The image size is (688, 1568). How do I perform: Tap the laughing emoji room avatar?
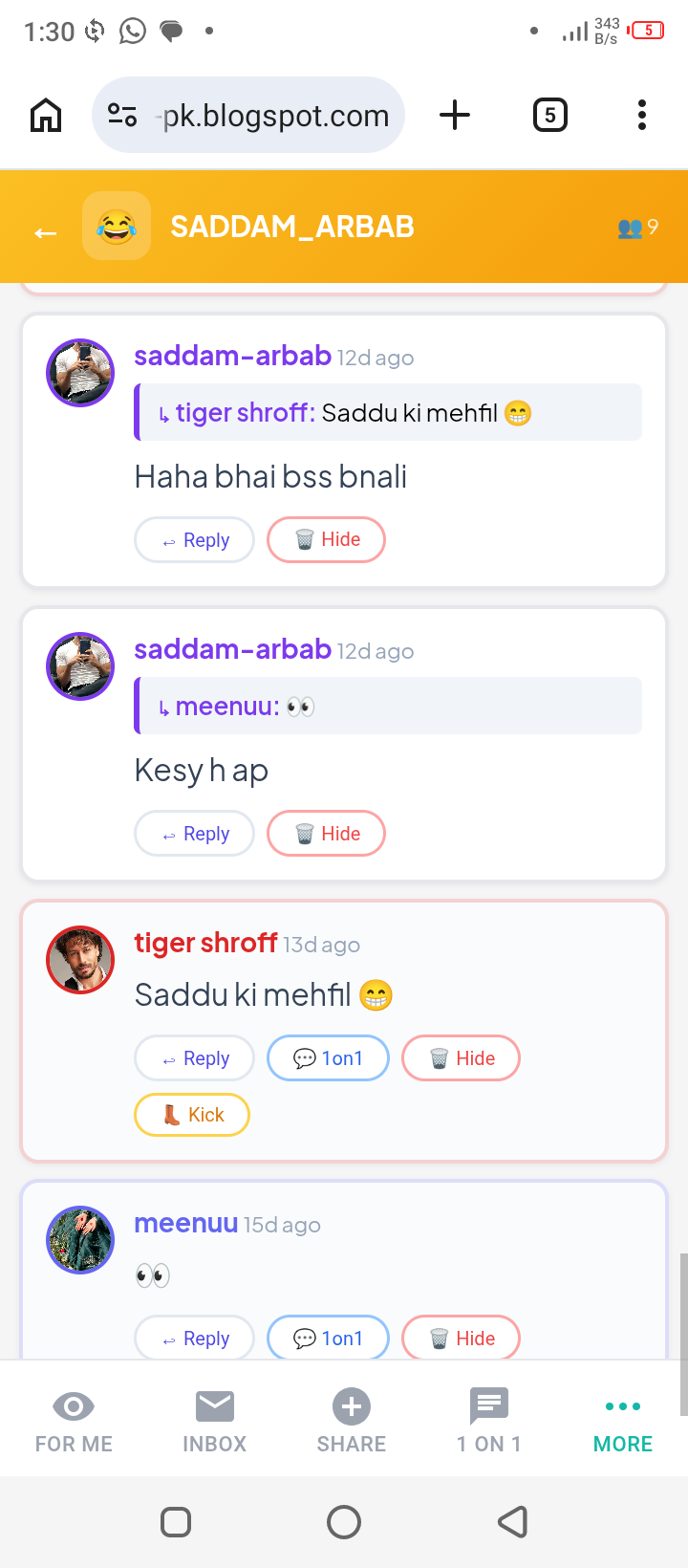[117, 227]
